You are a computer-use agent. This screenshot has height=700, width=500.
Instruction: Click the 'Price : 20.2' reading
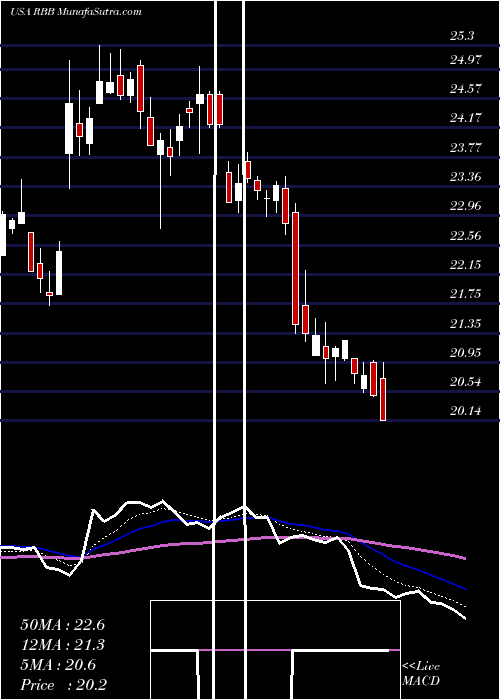coord(63,685)
